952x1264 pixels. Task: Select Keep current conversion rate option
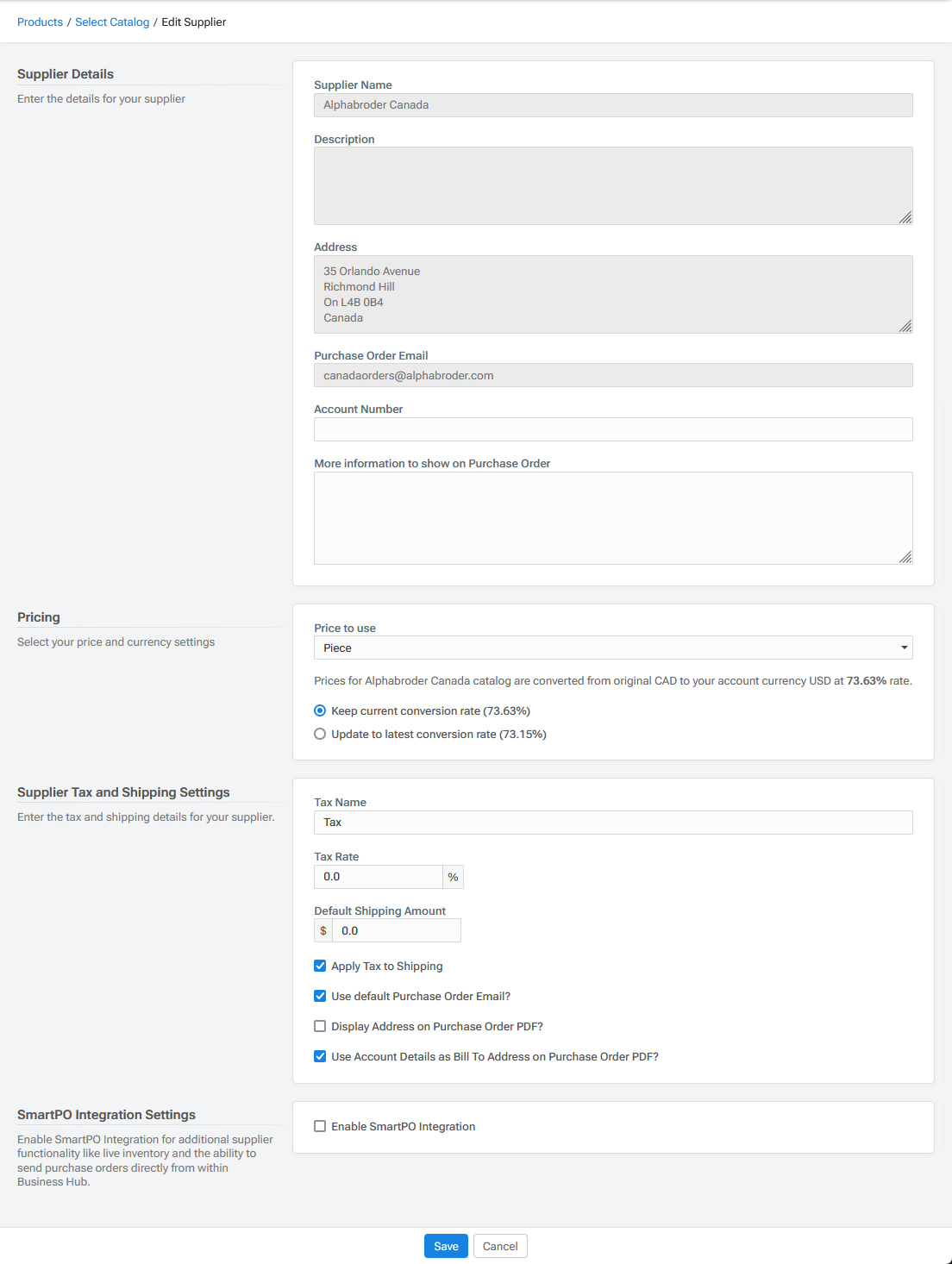tap(320, 710)
